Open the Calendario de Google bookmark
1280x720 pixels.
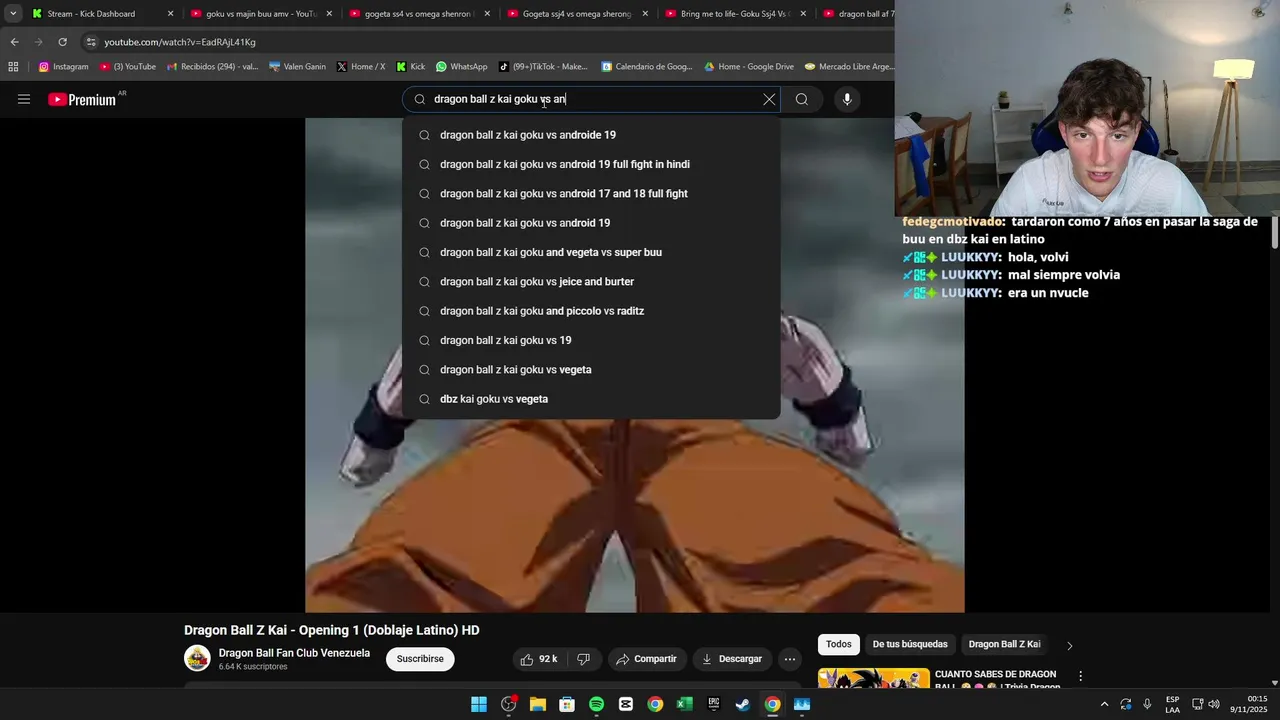coord(646,67)
